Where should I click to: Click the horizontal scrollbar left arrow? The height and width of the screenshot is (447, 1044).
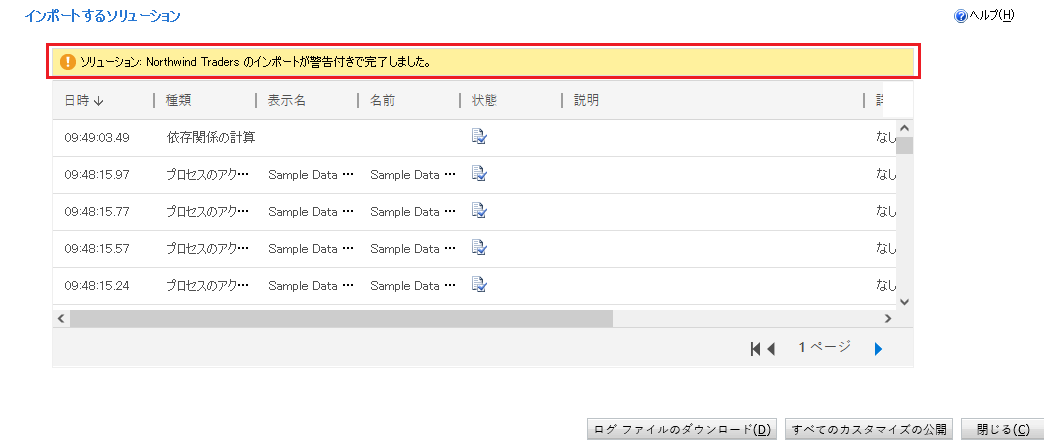pyautogui.click(x=61, y=319)
